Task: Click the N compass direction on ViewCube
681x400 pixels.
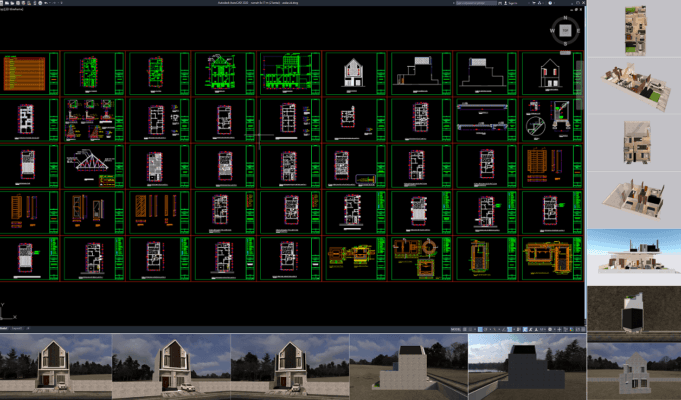Action: (x=565, y=18)
